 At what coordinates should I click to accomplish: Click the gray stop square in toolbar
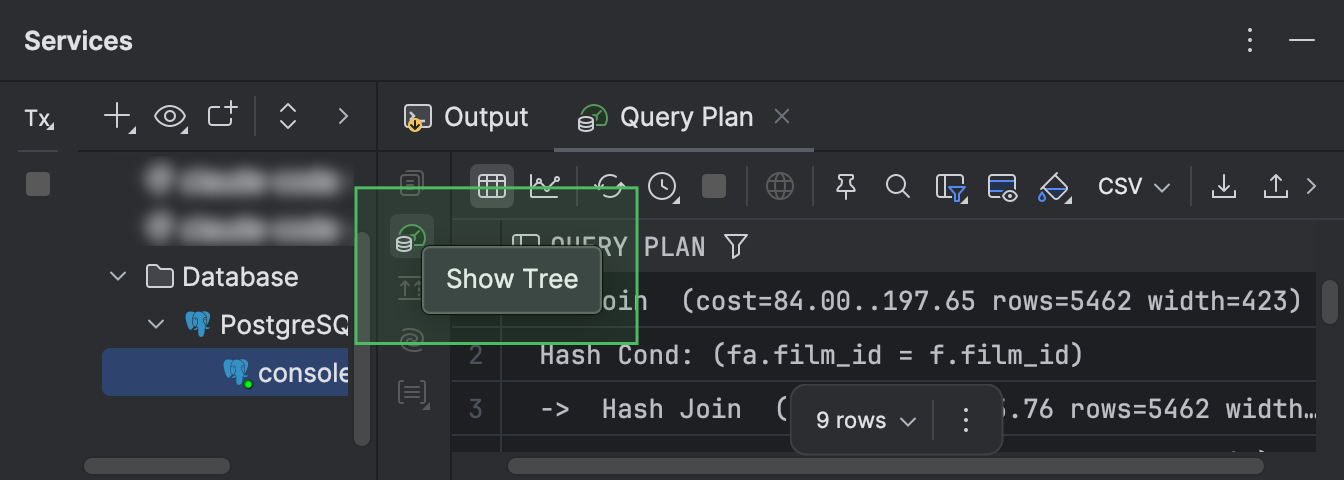coord(714,186)
